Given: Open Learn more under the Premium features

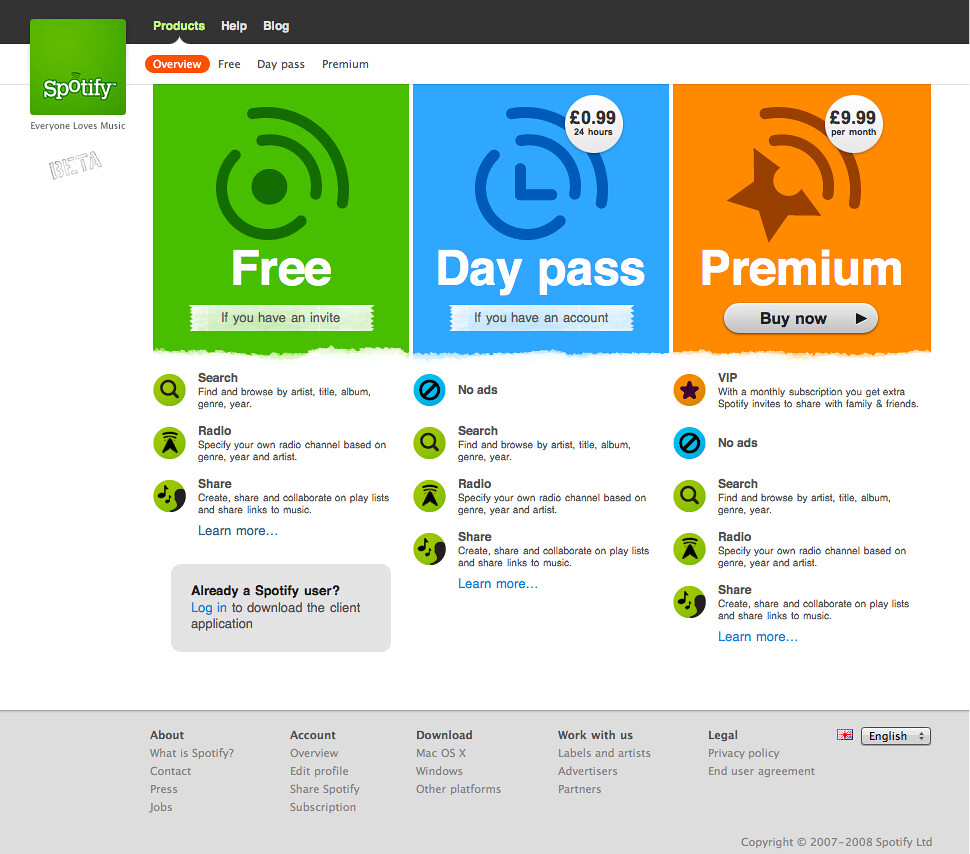Looking at the screenshot, I should 758,637.
